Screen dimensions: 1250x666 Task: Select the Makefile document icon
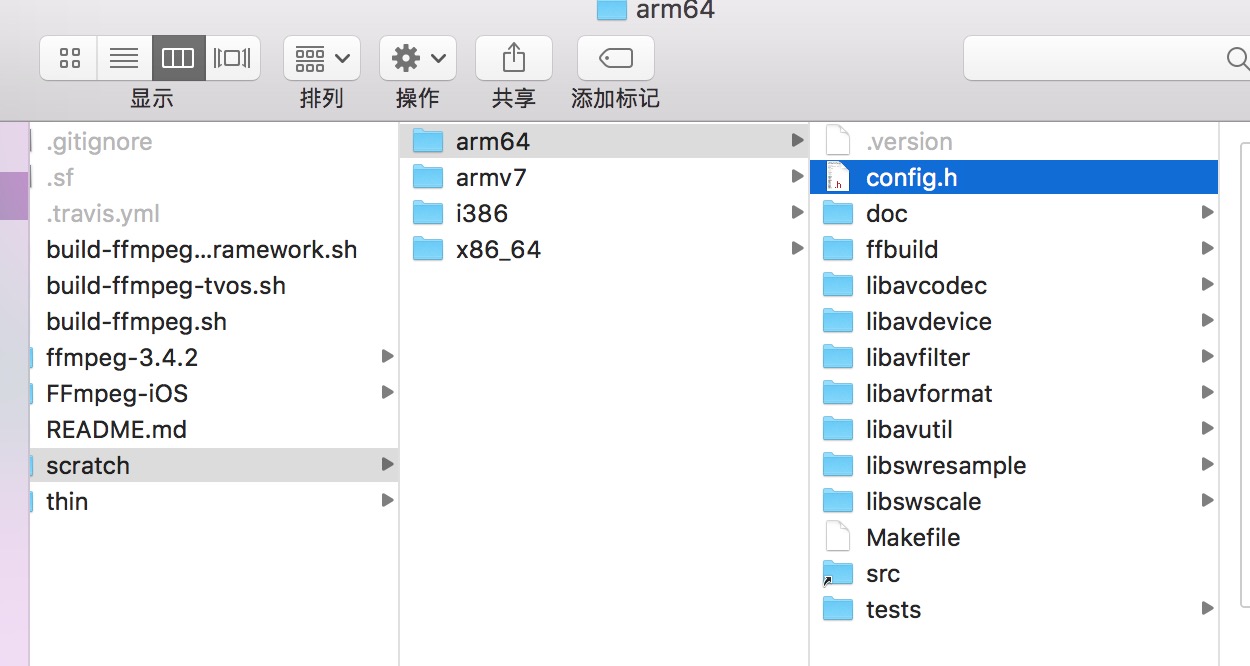click(x=837, y=537)
